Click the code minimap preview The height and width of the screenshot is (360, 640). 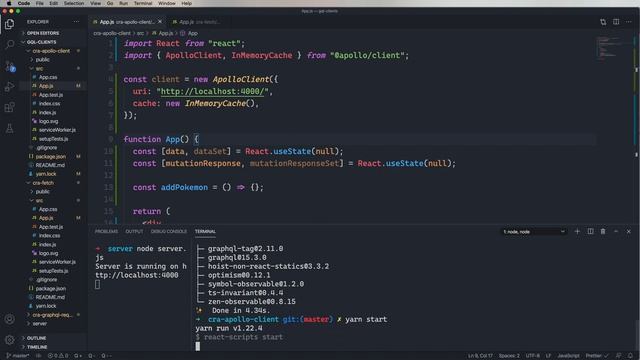click(608, 48)
